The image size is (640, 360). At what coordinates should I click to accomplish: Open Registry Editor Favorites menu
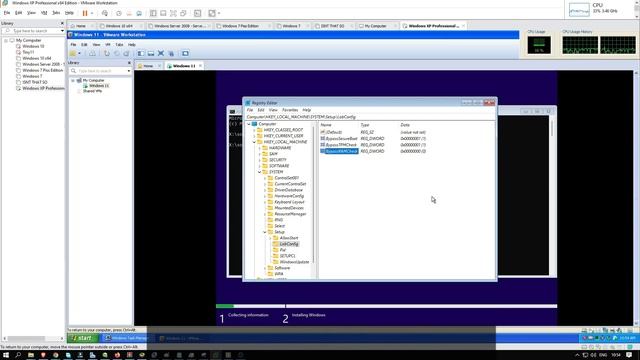click(x=290, y=110)
